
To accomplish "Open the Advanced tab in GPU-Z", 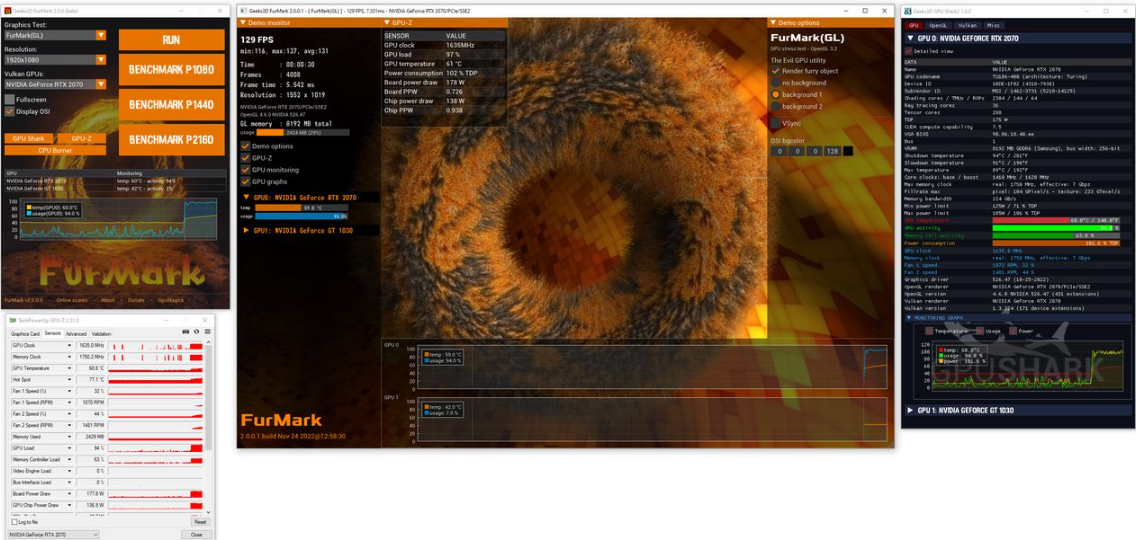I will click(76, 333).
